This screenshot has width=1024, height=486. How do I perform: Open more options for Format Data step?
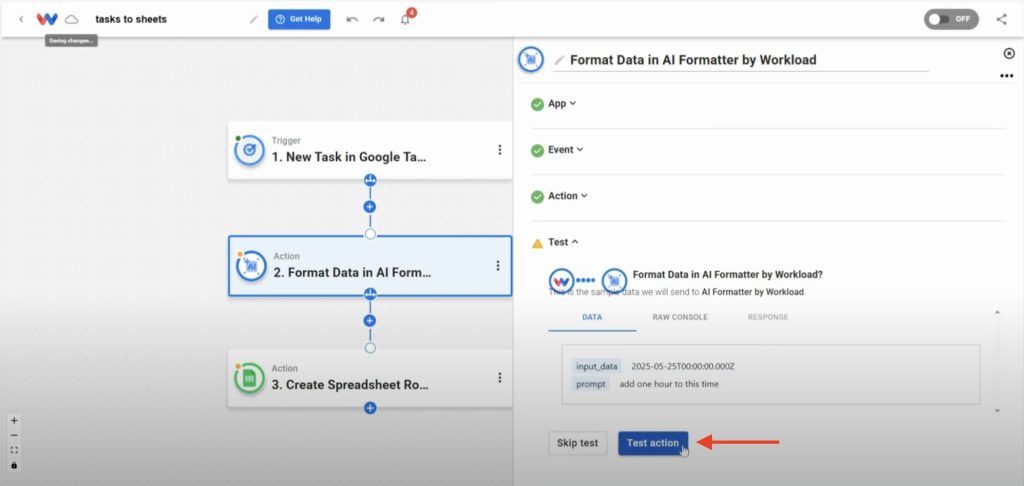coord(498,265)
